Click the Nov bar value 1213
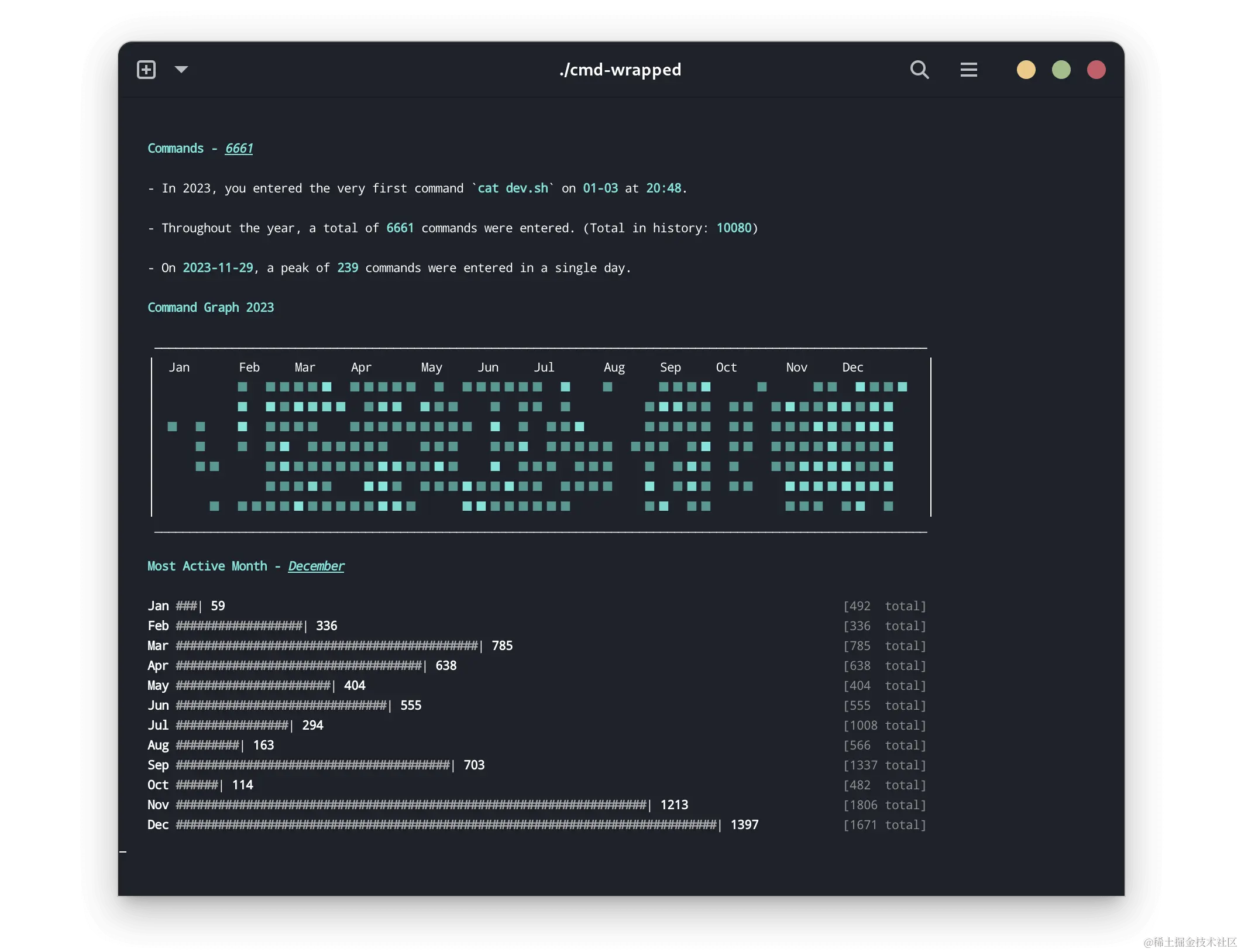The height and width of the screenshot is (952, 1241). (x=674, y=805)
